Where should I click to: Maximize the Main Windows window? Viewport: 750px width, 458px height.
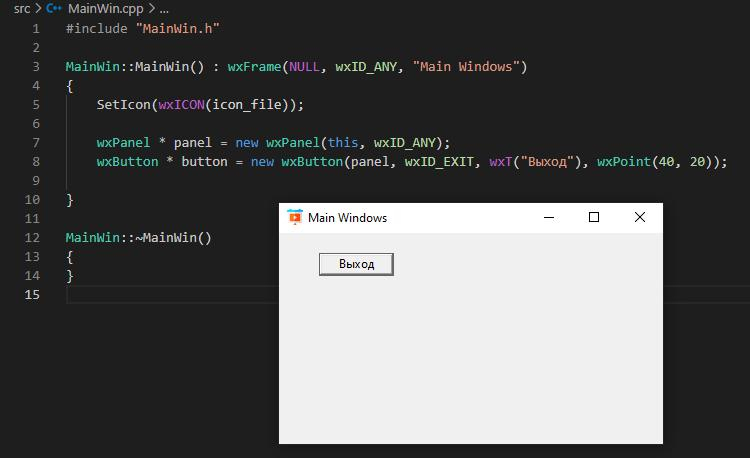click(594, 217)
